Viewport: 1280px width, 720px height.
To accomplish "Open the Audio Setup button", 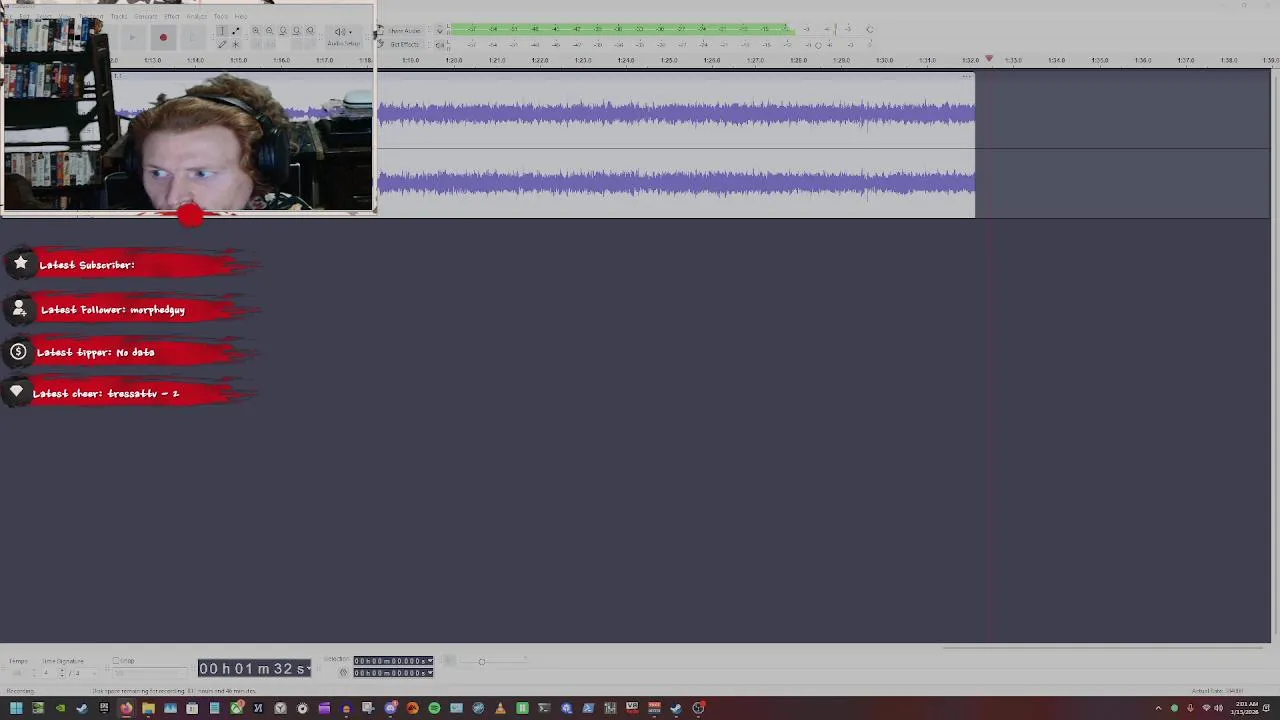I will click(343, 37).
